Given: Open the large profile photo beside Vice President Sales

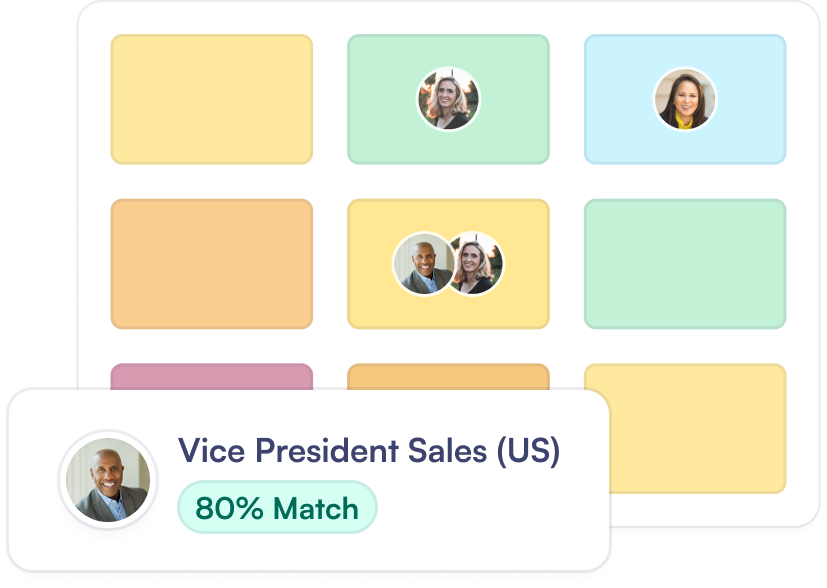Looking at the screenshot, I should pos(108,480).
